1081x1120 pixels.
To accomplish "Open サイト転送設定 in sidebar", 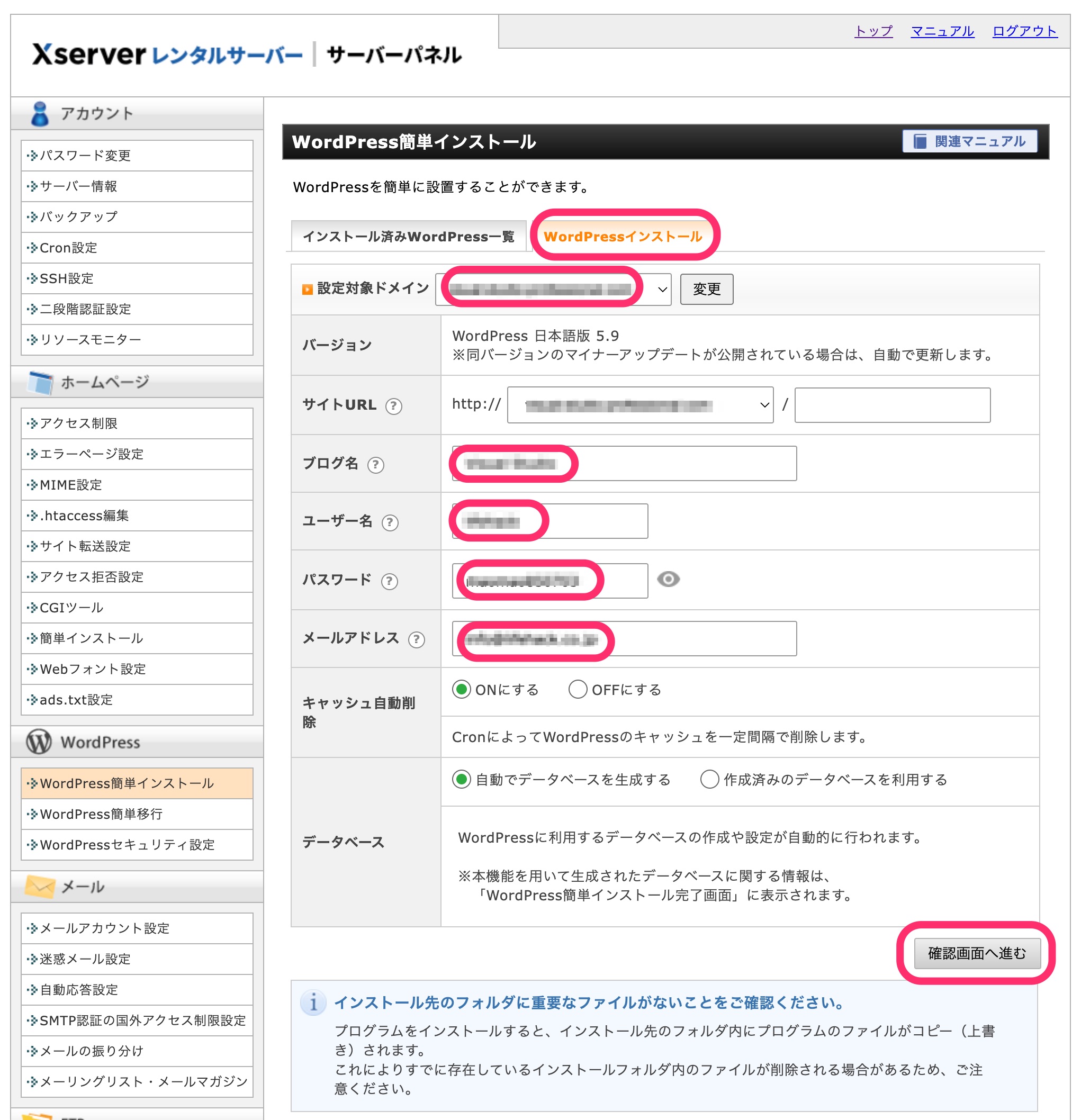I will click(137, 546).
